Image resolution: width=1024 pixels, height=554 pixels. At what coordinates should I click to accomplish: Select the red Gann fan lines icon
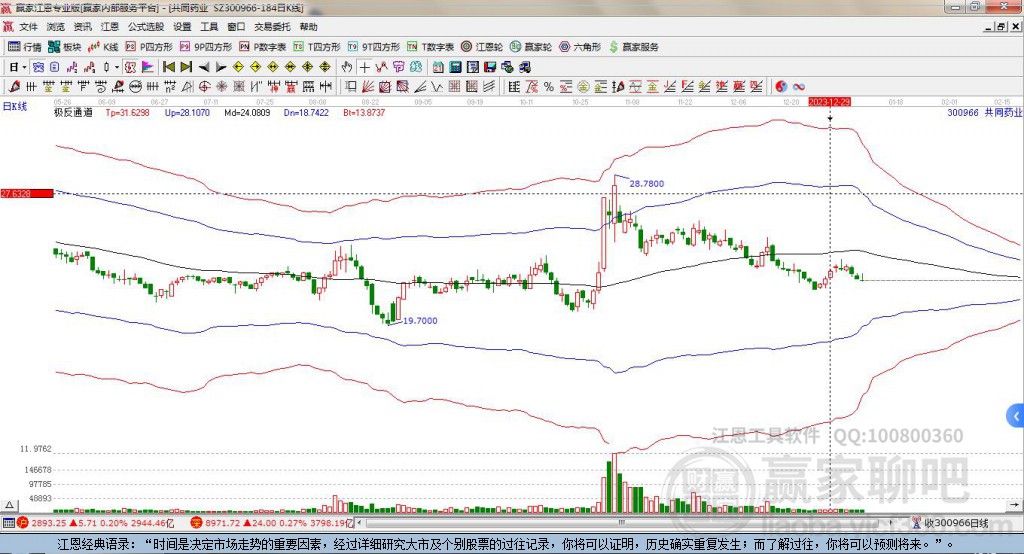click(368, 86)
